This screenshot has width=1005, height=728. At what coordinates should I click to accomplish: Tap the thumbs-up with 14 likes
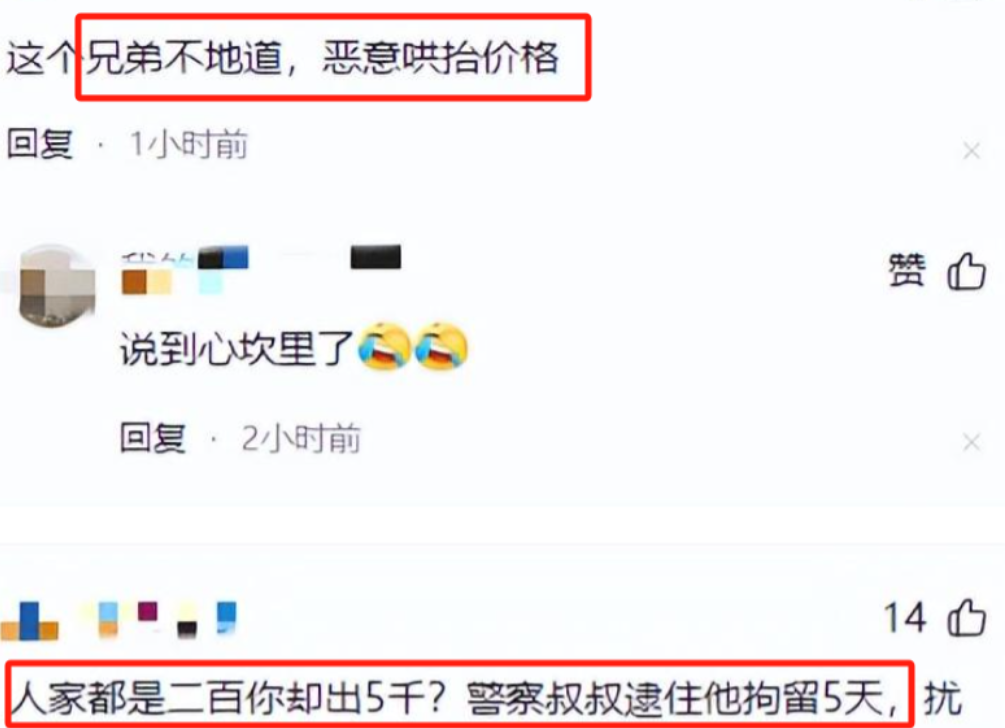pyautogui.click(x=966, y=618)
